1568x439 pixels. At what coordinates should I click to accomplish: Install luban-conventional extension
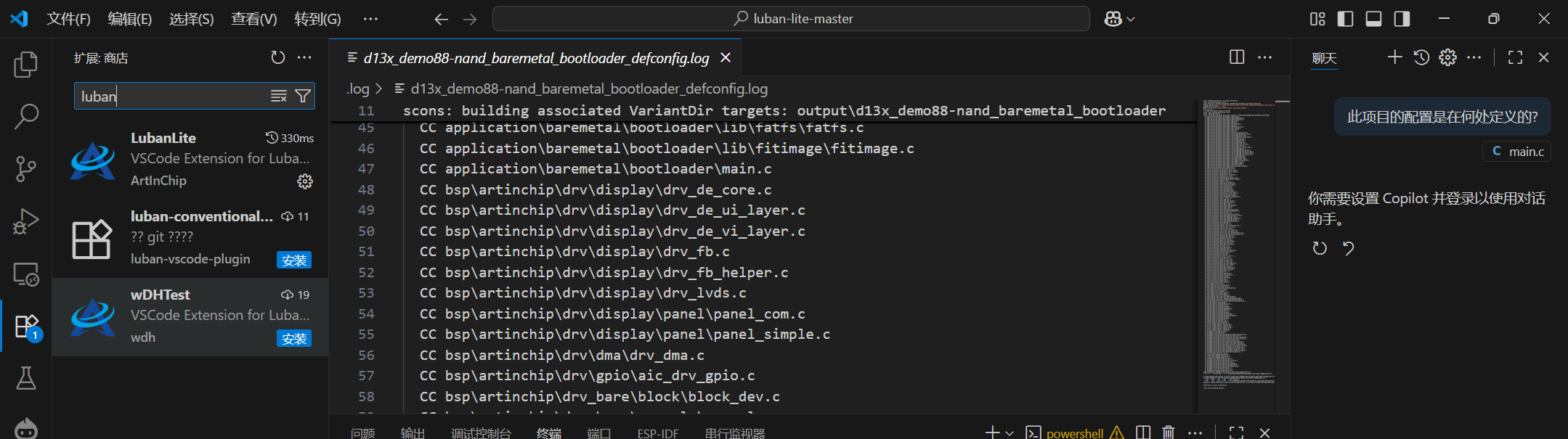coord(294,260)
